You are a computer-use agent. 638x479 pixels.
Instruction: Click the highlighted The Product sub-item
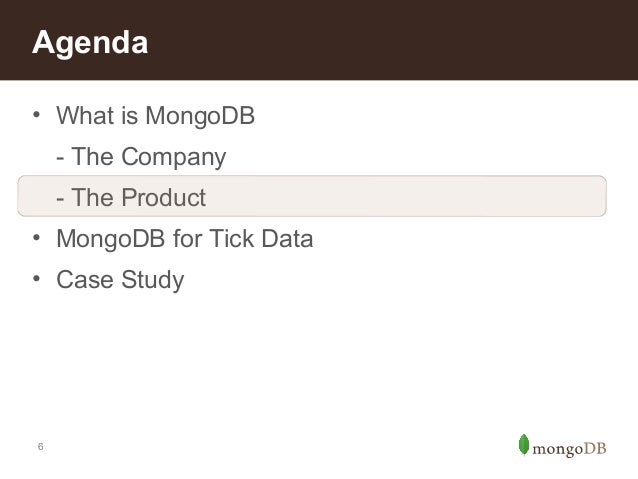point(132,197)
